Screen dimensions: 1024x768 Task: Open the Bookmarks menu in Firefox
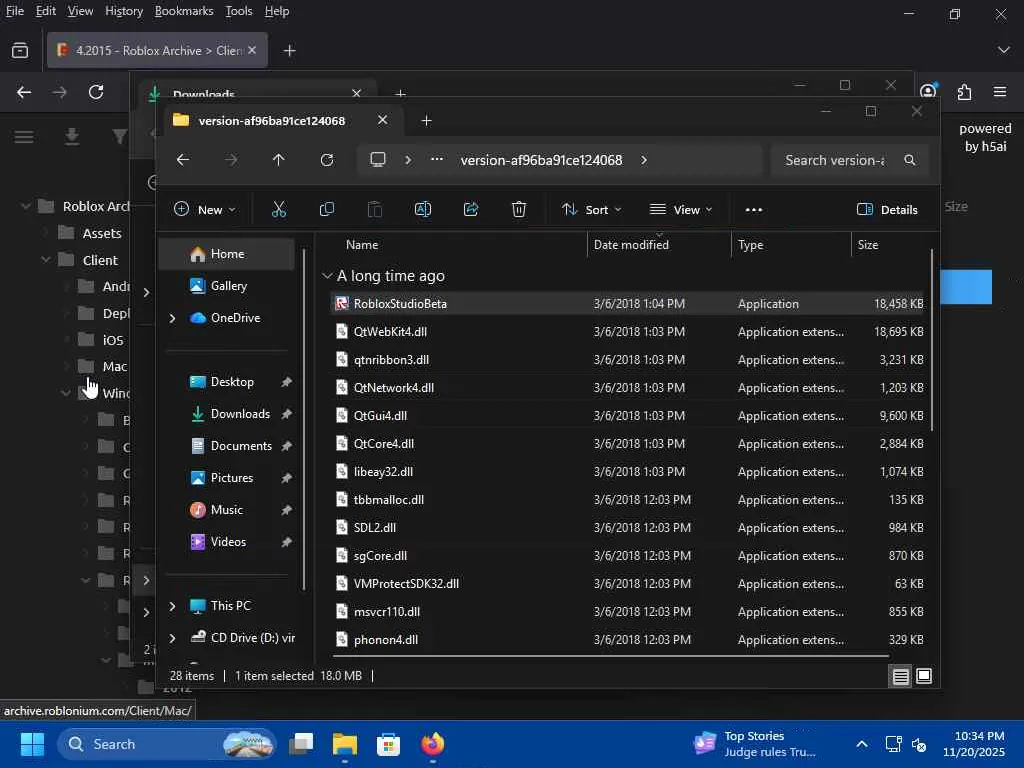(x=184, y=11)
